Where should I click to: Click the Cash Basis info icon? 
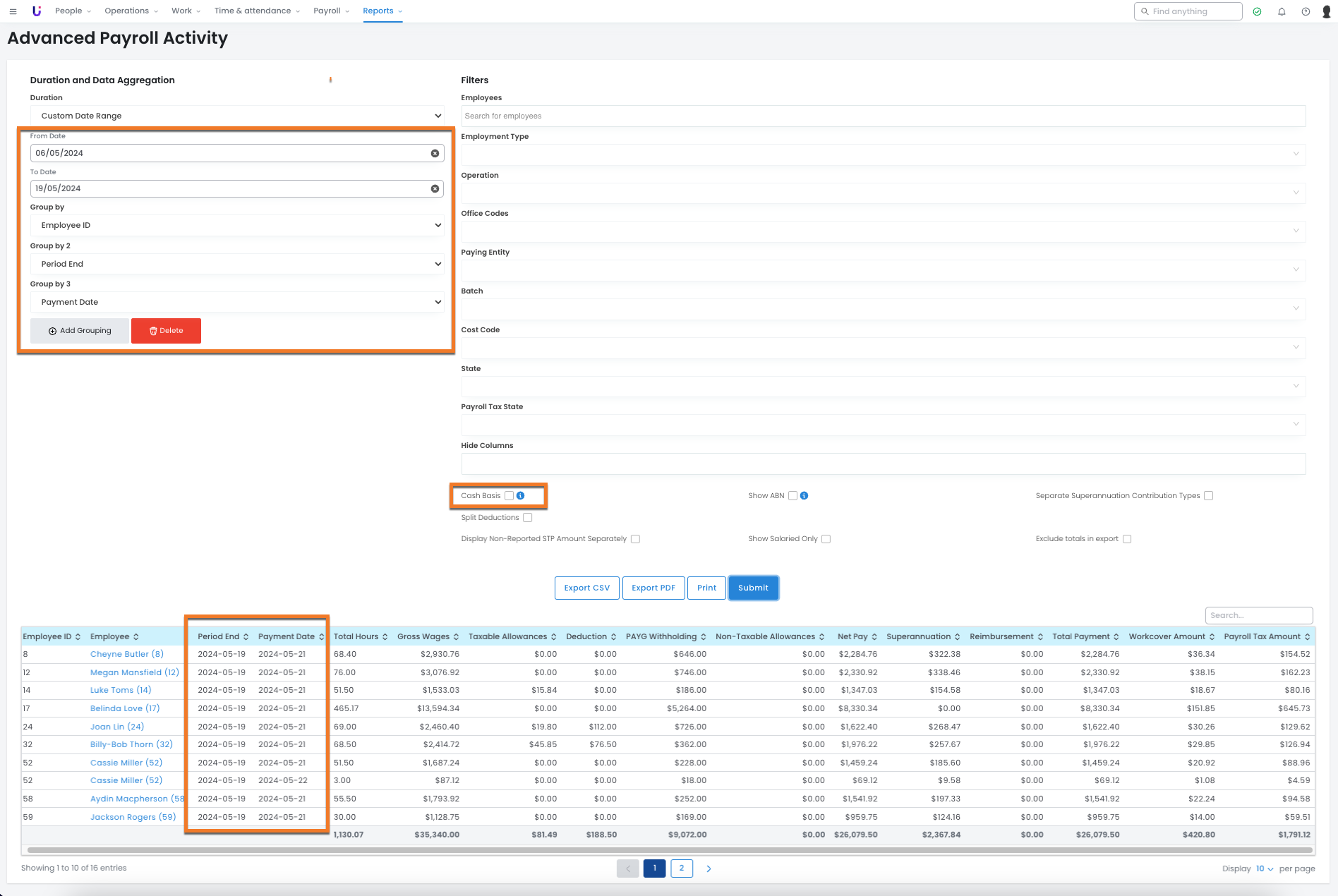[x=521, y=496]
